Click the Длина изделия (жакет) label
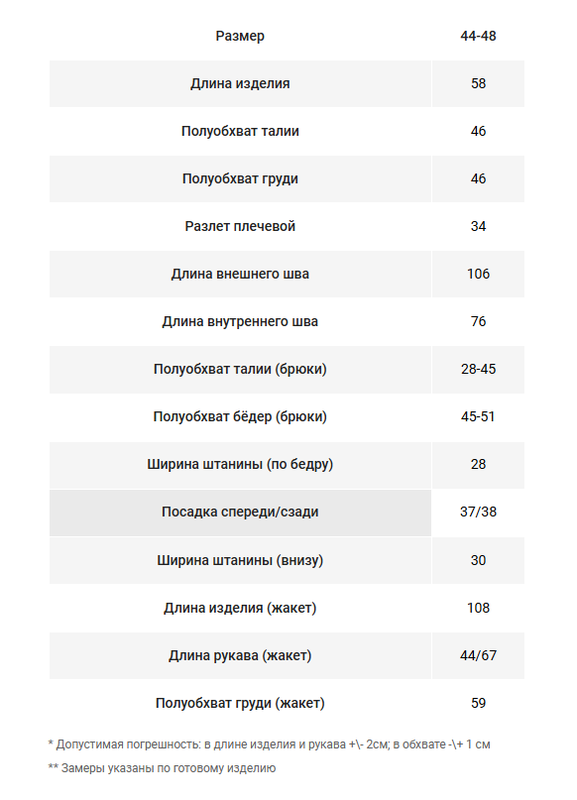Viewport: 577px width, 800px height. point(240,608)
